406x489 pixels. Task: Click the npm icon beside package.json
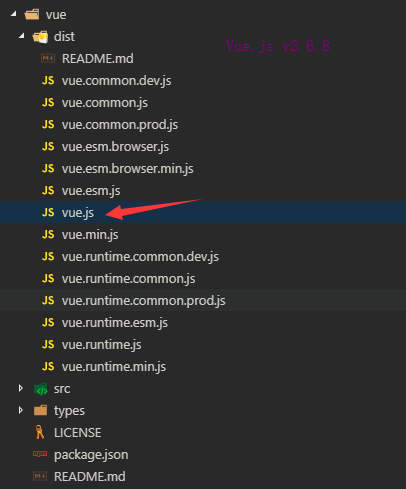point(40,454)
